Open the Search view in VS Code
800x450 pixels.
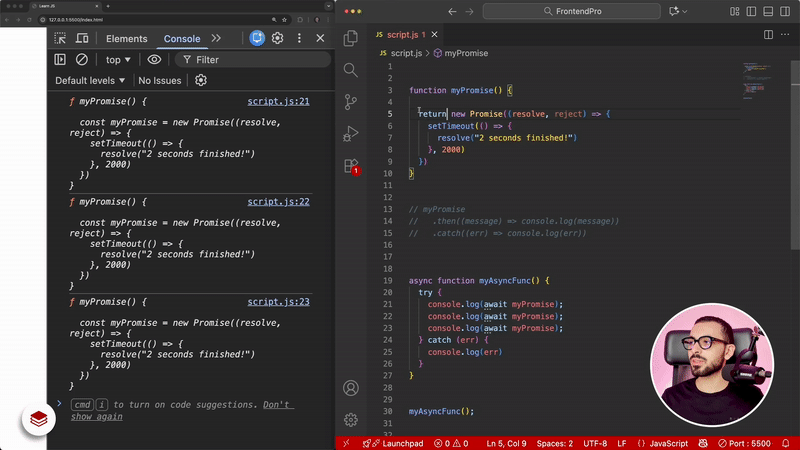point(351,70)
